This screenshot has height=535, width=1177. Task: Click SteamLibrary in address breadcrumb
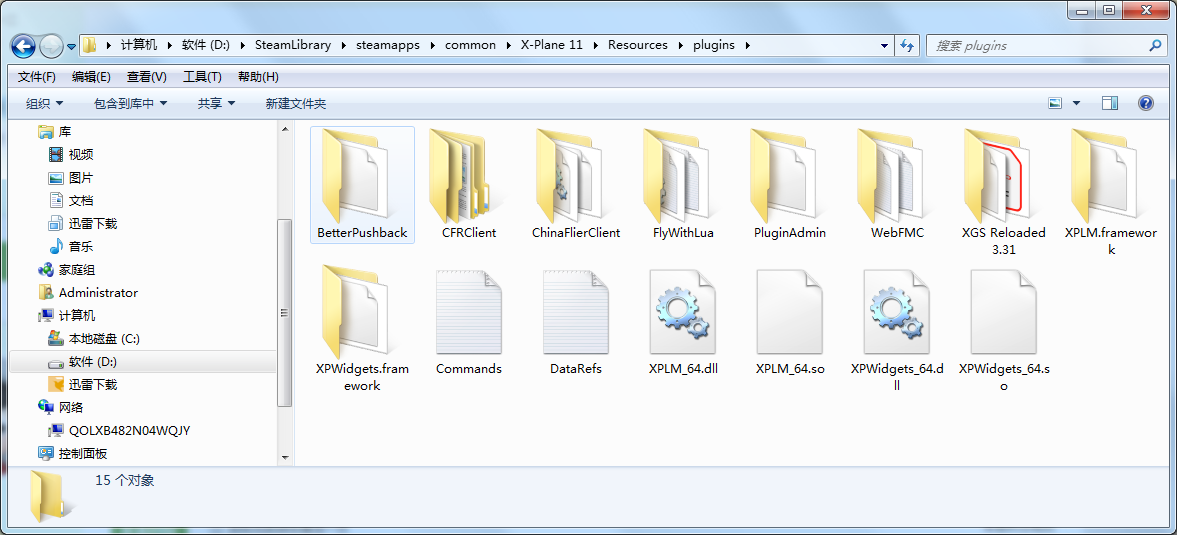pos(293,45)
